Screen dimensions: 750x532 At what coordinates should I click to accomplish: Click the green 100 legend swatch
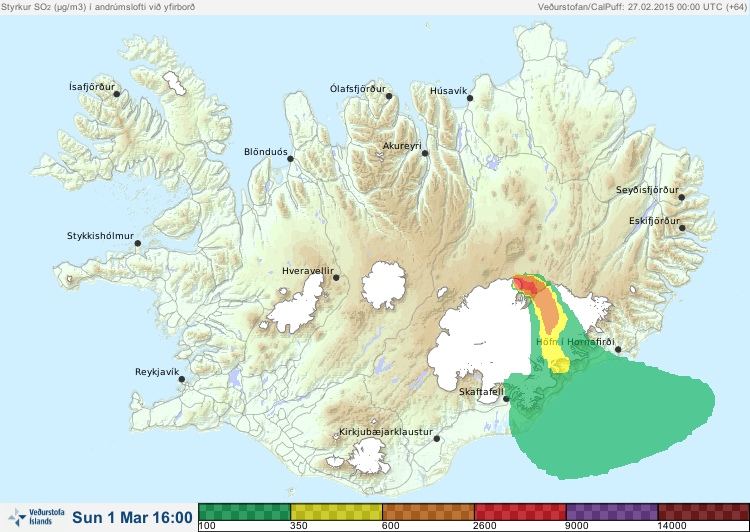click(244, 512)
